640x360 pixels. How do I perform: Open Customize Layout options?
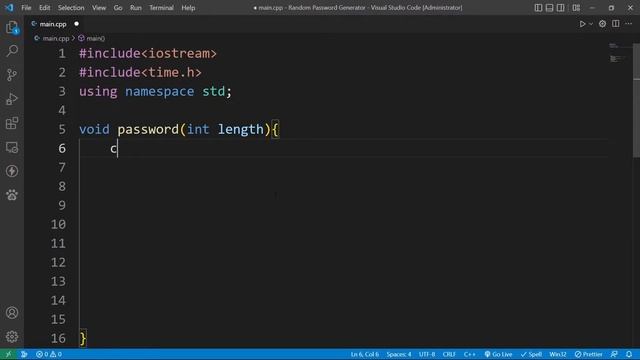coord(576,8)
